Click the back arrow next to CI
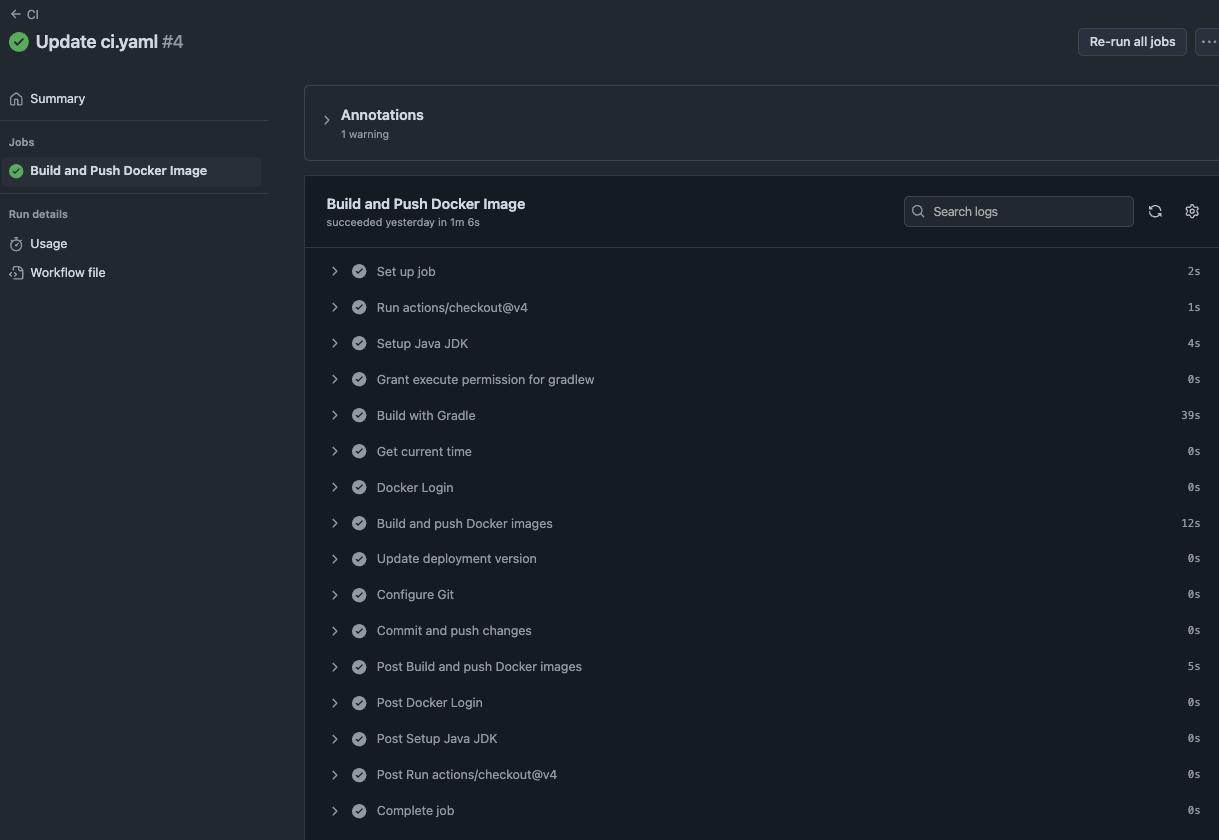 15,14
